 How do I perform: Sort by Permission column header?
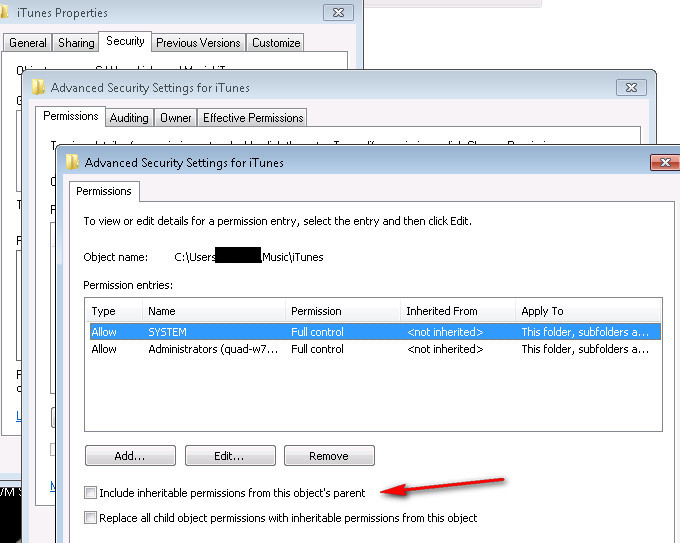(x=343, y=311)
